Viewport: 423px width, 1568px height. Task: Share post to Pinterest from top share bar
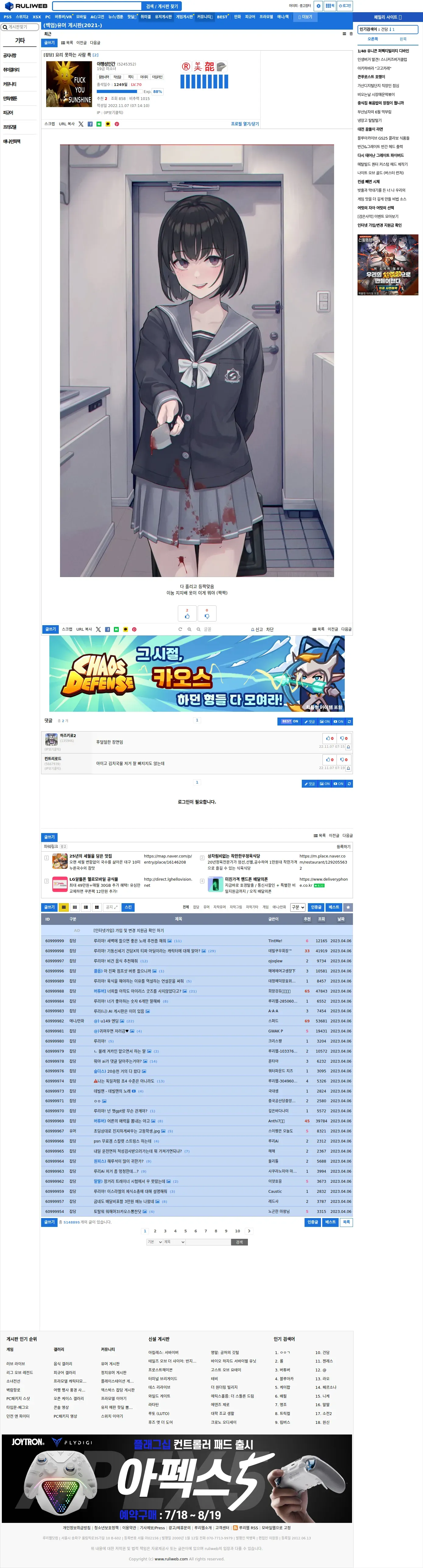pos(117,124)
